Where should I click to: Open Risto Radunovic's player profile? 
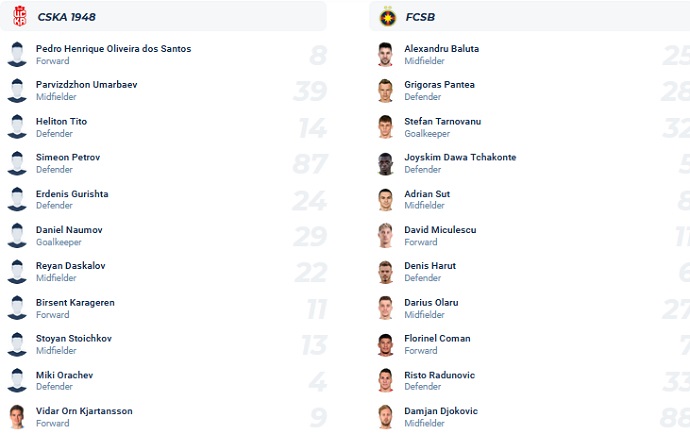pos(439,375)
